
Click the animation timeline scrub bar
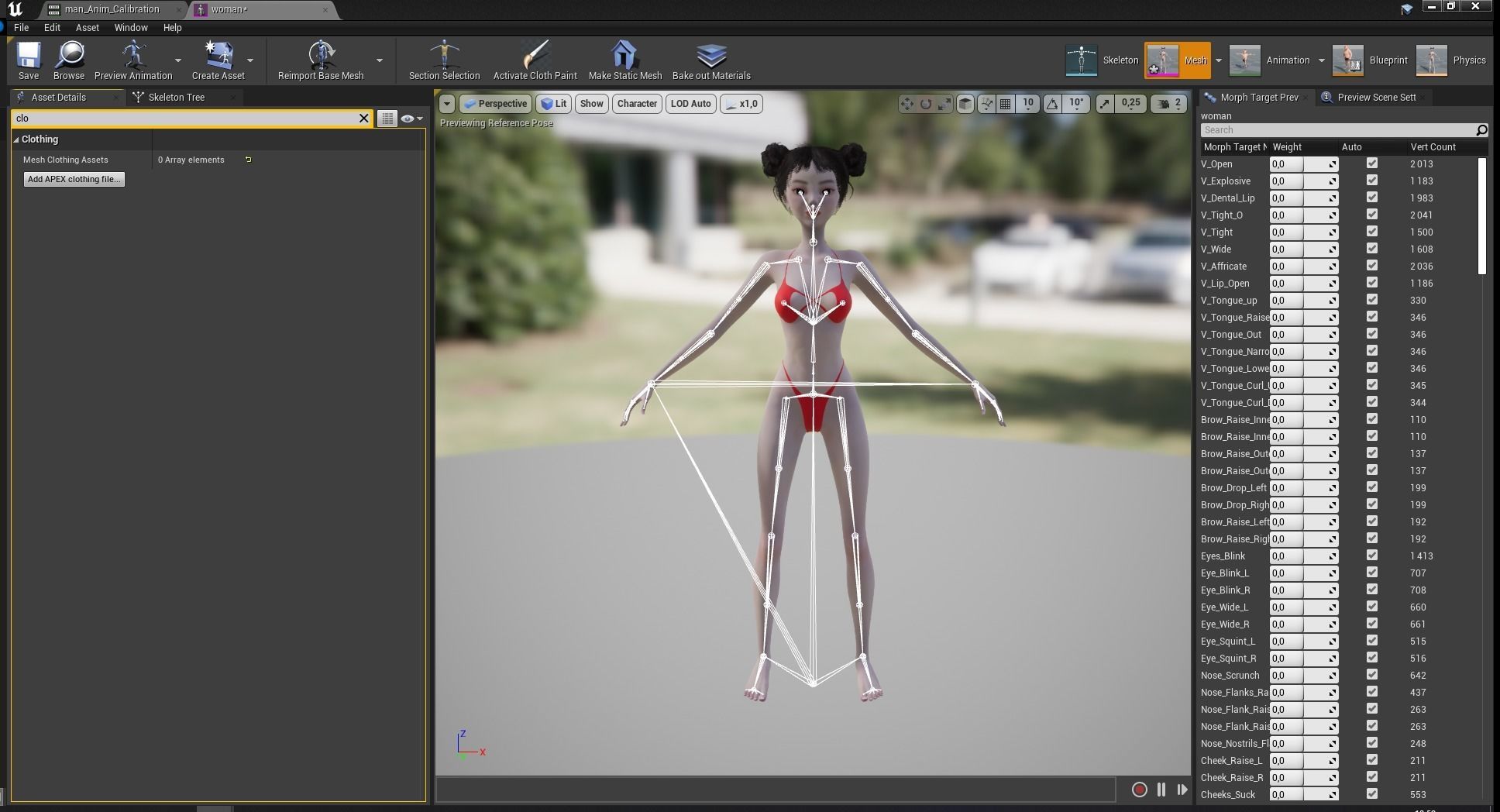coord(776,790)
